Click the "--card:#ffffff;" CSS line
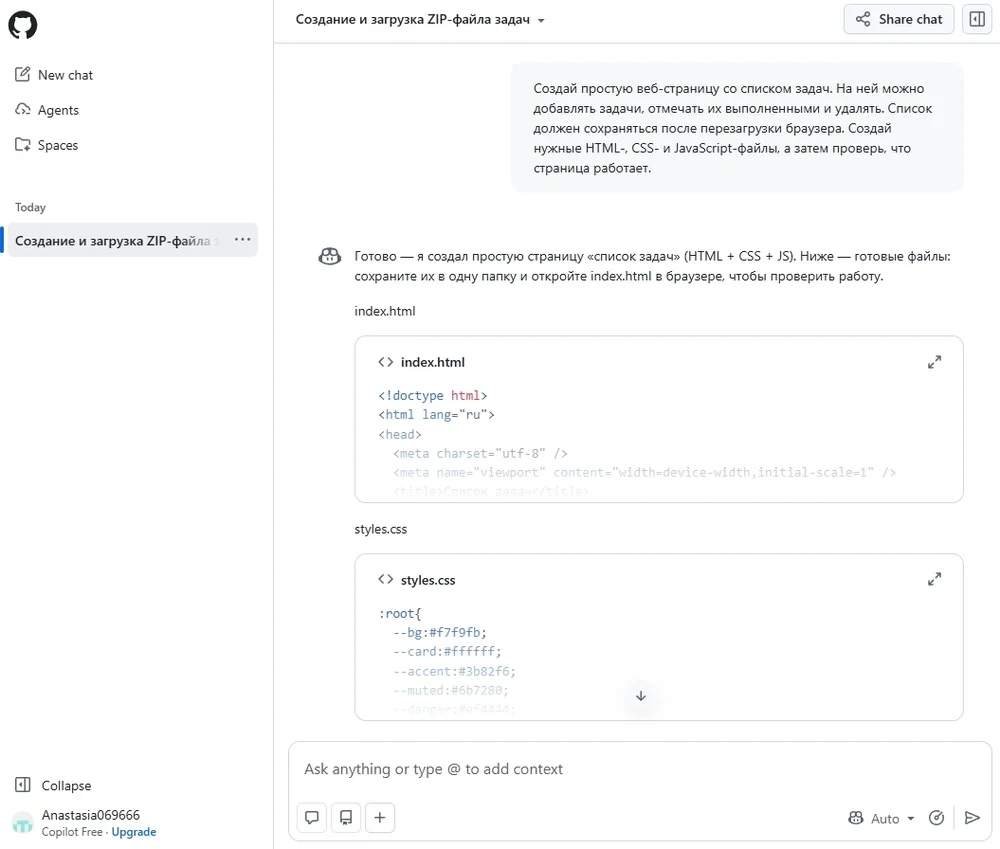Image resolution: width=1000 pixels, height=849 pixels. (x=447, y=651)
